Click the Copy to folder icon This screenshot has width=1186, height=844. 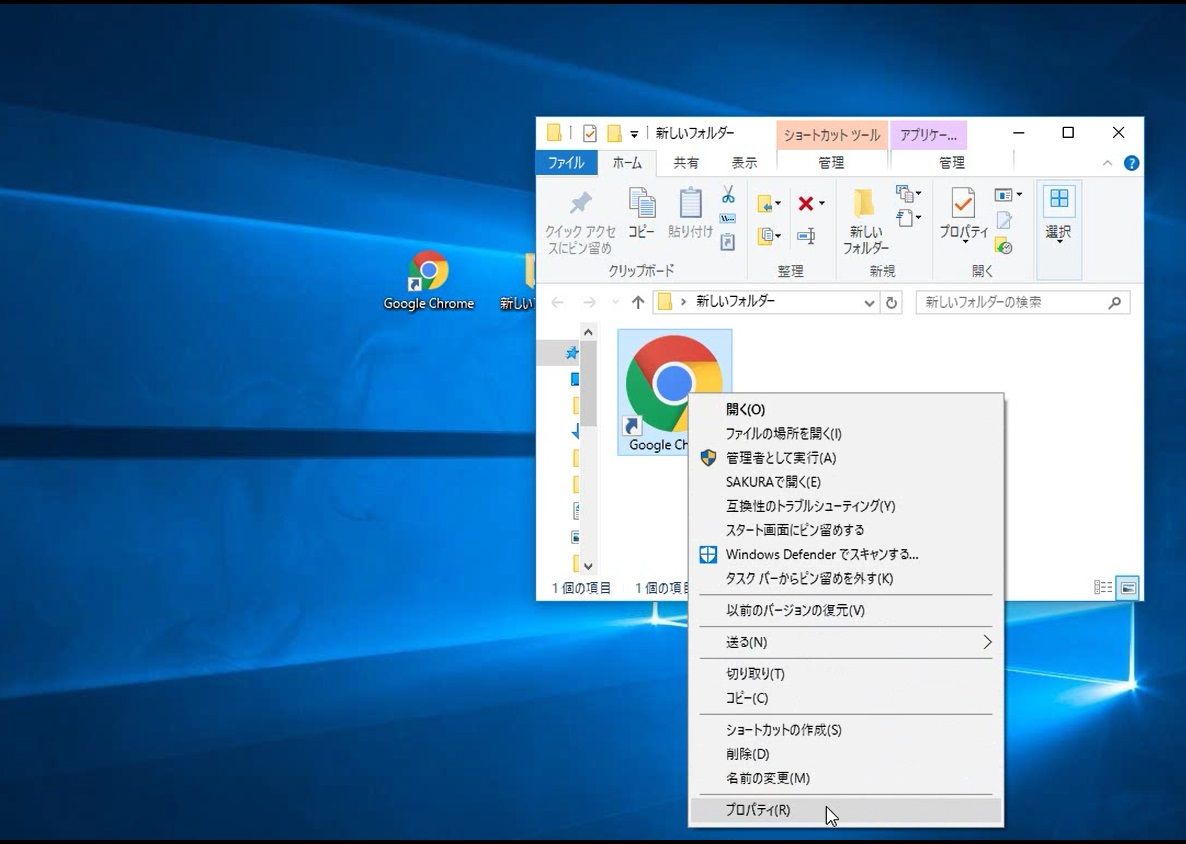[765, 236]
